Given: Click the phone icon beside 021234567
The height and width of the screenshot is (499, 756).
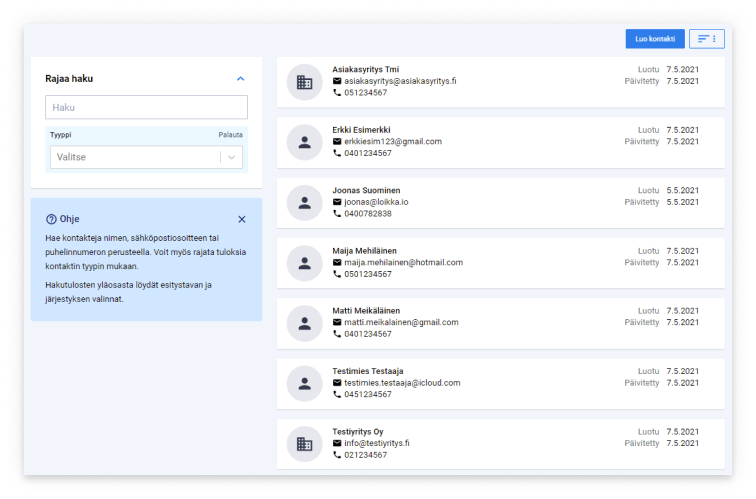Looking at the screenshot, I should click(x=337, y=455).
